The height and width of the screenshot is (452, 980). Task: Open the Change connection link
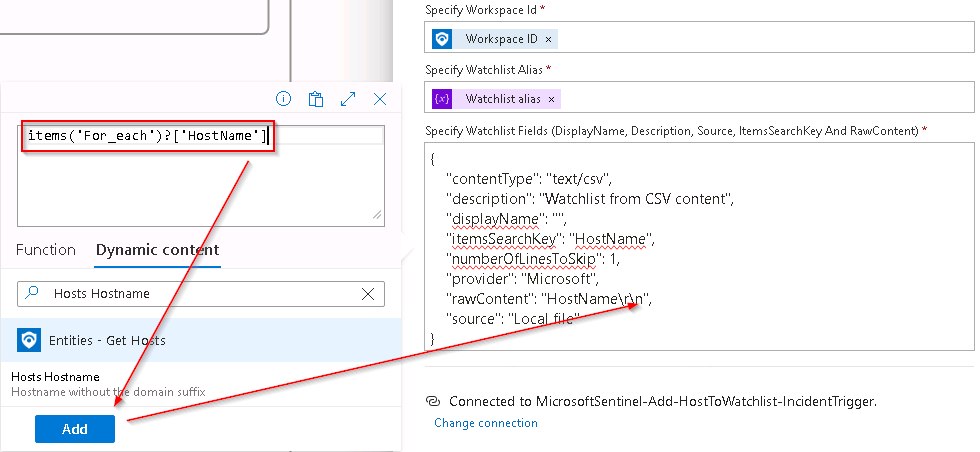[486, 423]
